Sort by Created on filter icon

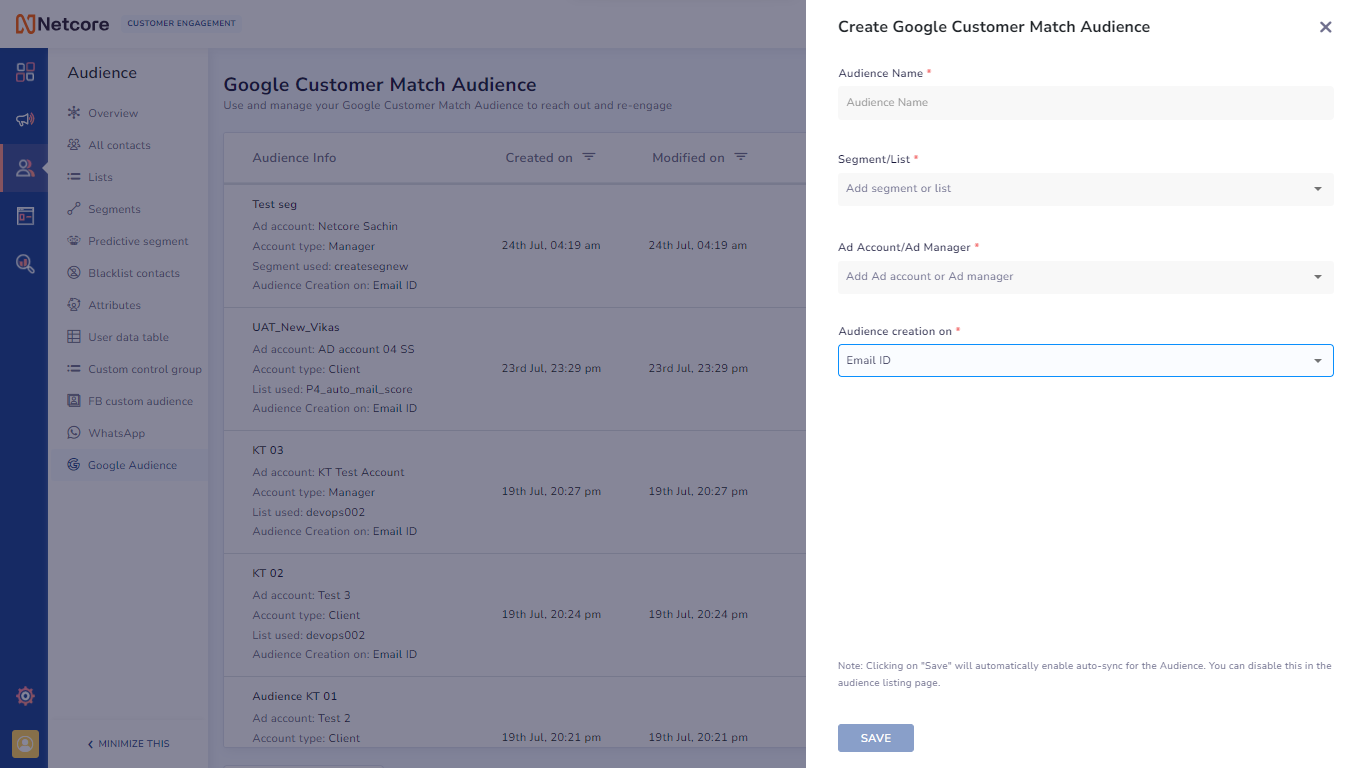click(589, 157)
